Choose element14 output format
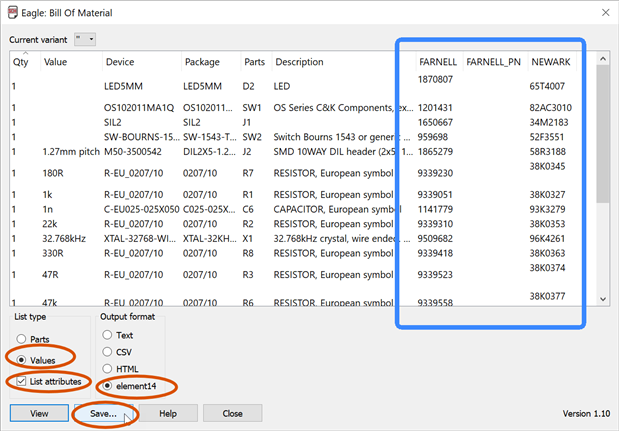The width and height of the screenshot is (619, 431). 108,385
